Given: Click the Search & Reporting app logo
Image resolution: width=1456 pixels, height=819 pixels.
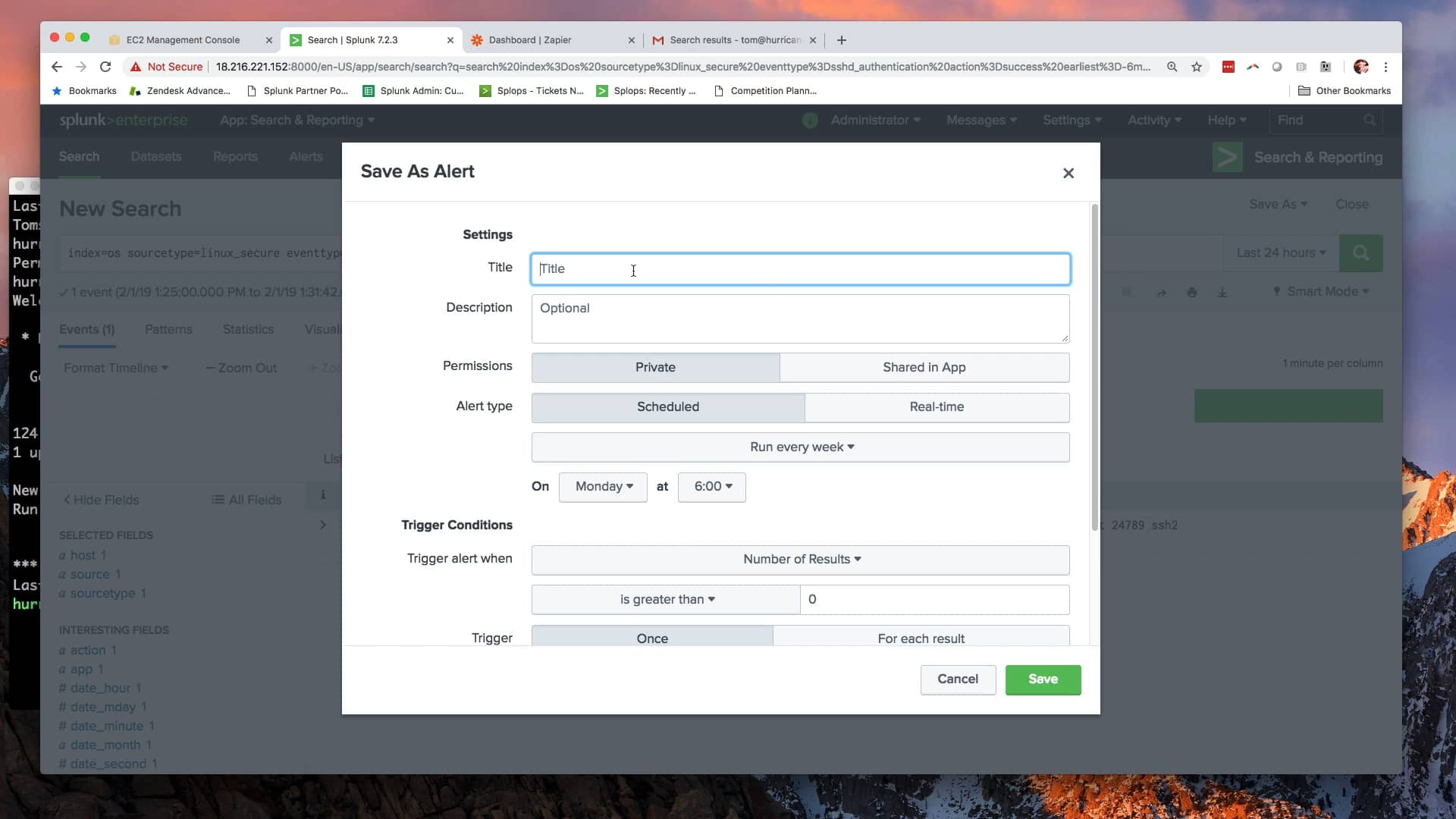Looking at the screenshot, I should tap(1226, 157).
